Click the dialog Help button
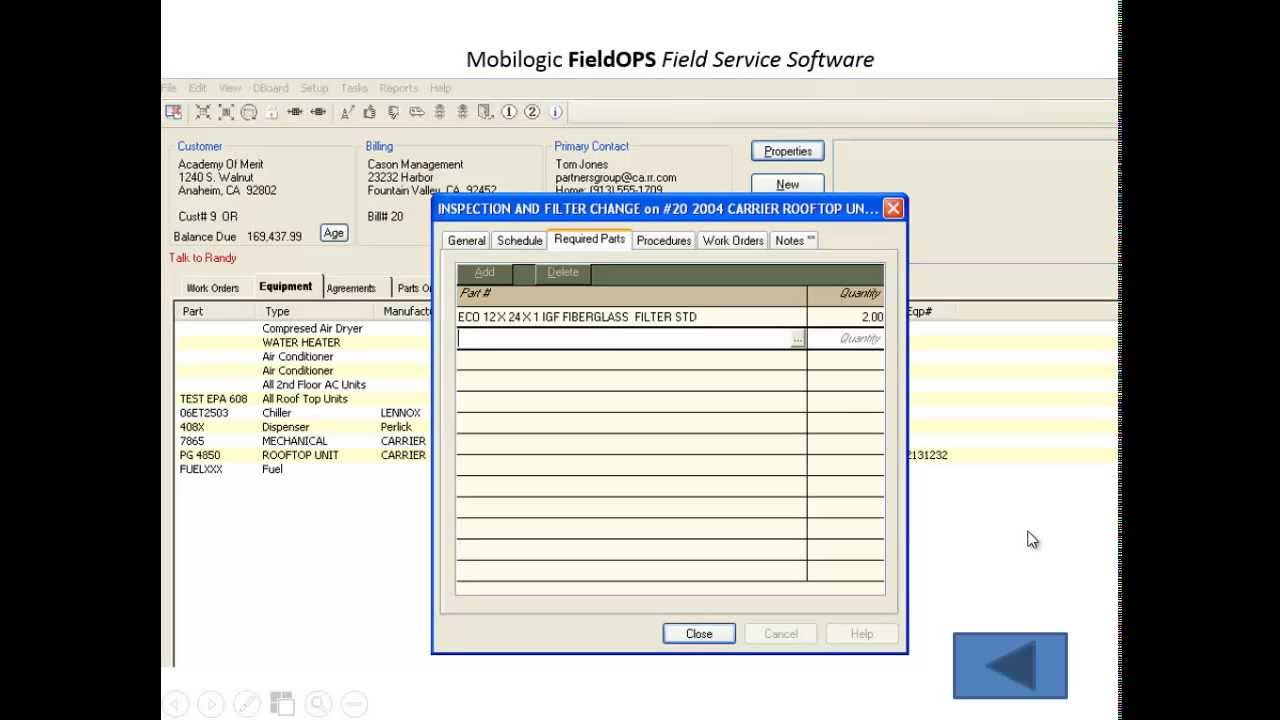The width and height of the screenshot is (1280, 720). click(x=862, y=634)
